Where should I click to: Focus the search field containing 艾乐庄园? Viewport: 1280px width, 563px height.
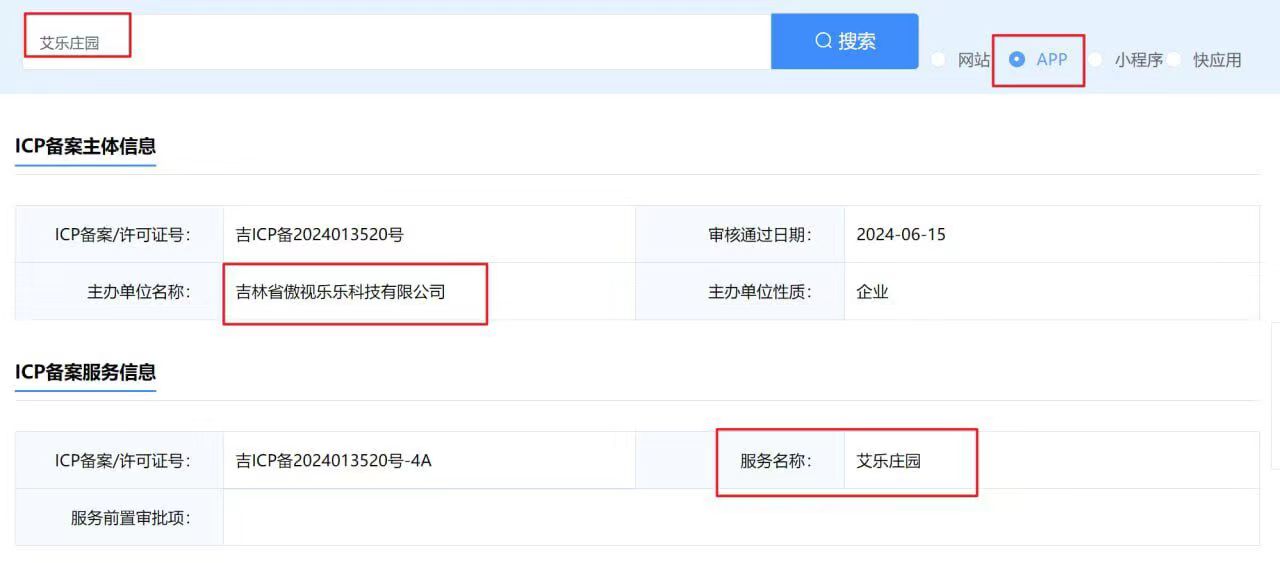click(397, 42)
